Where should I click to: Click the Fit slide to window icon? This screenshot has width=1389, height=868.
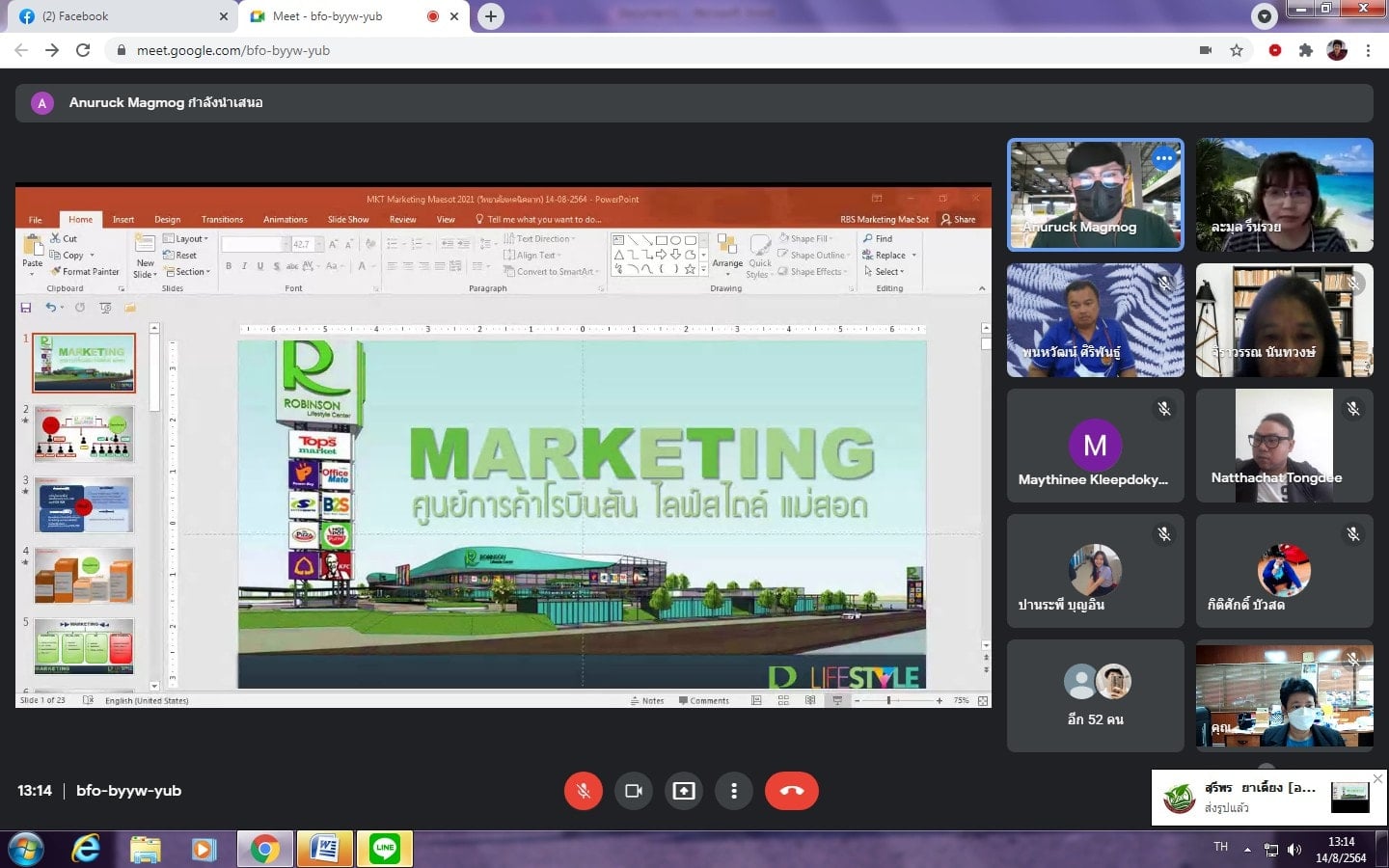pos(983,701)
